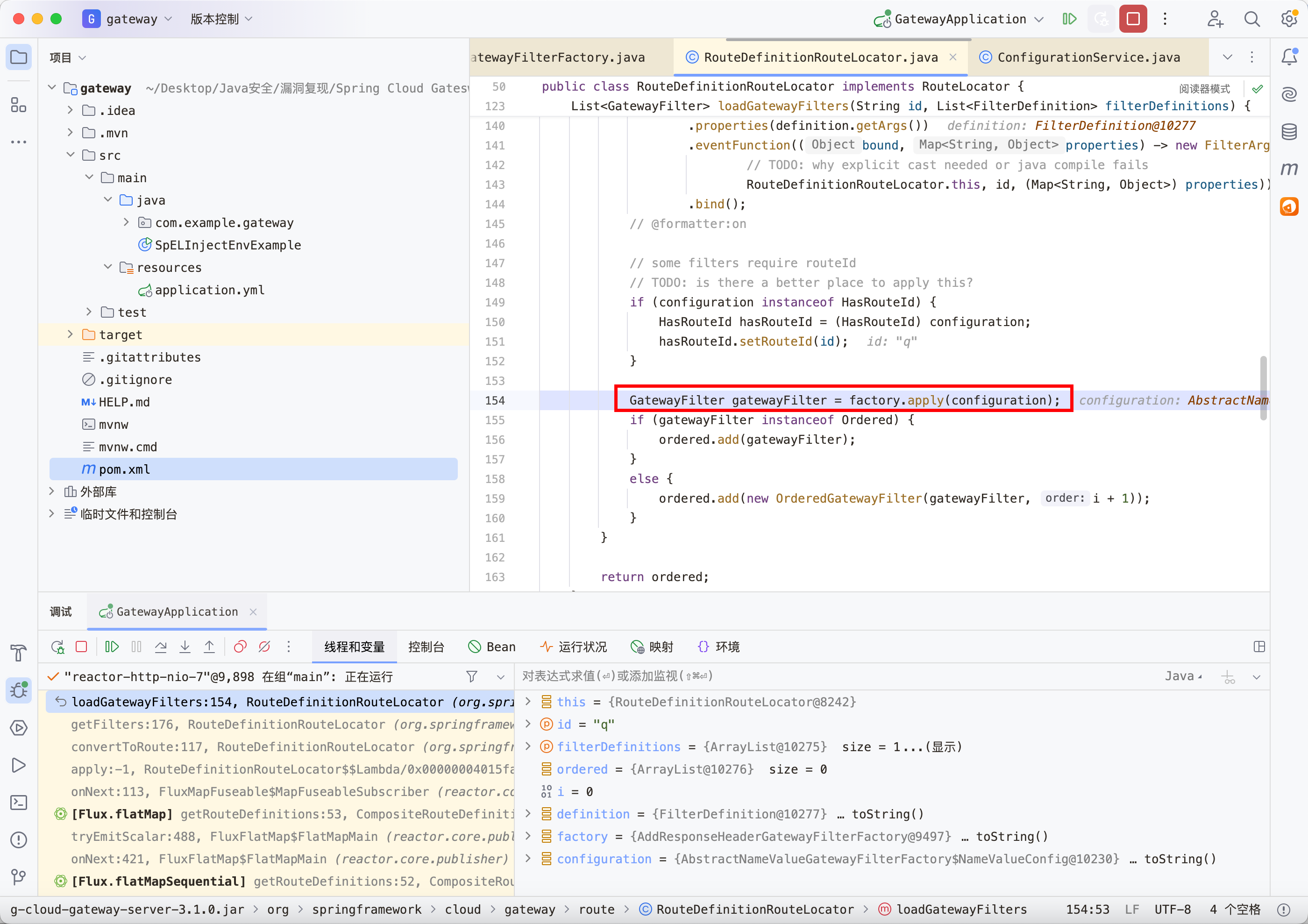Click Step Over in debug toolbar
Image resolution: width=1308 pixels, height=924 pixels.
click(x=161, y=647)
